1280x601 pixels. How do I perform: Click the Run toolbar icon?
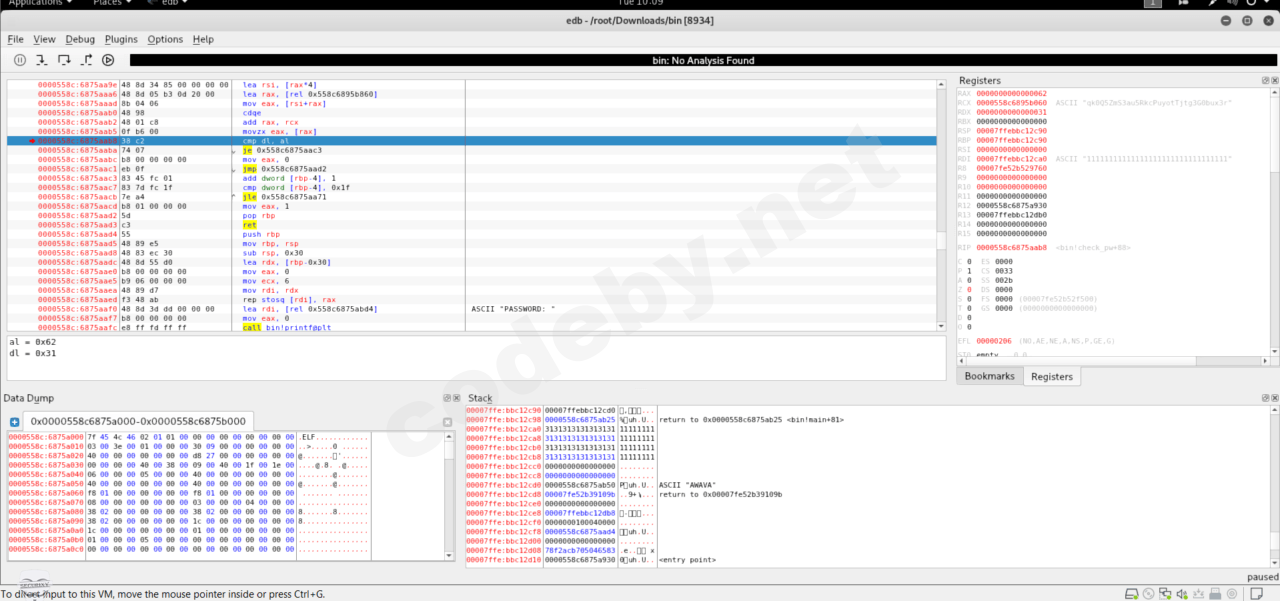pos(108,60)
